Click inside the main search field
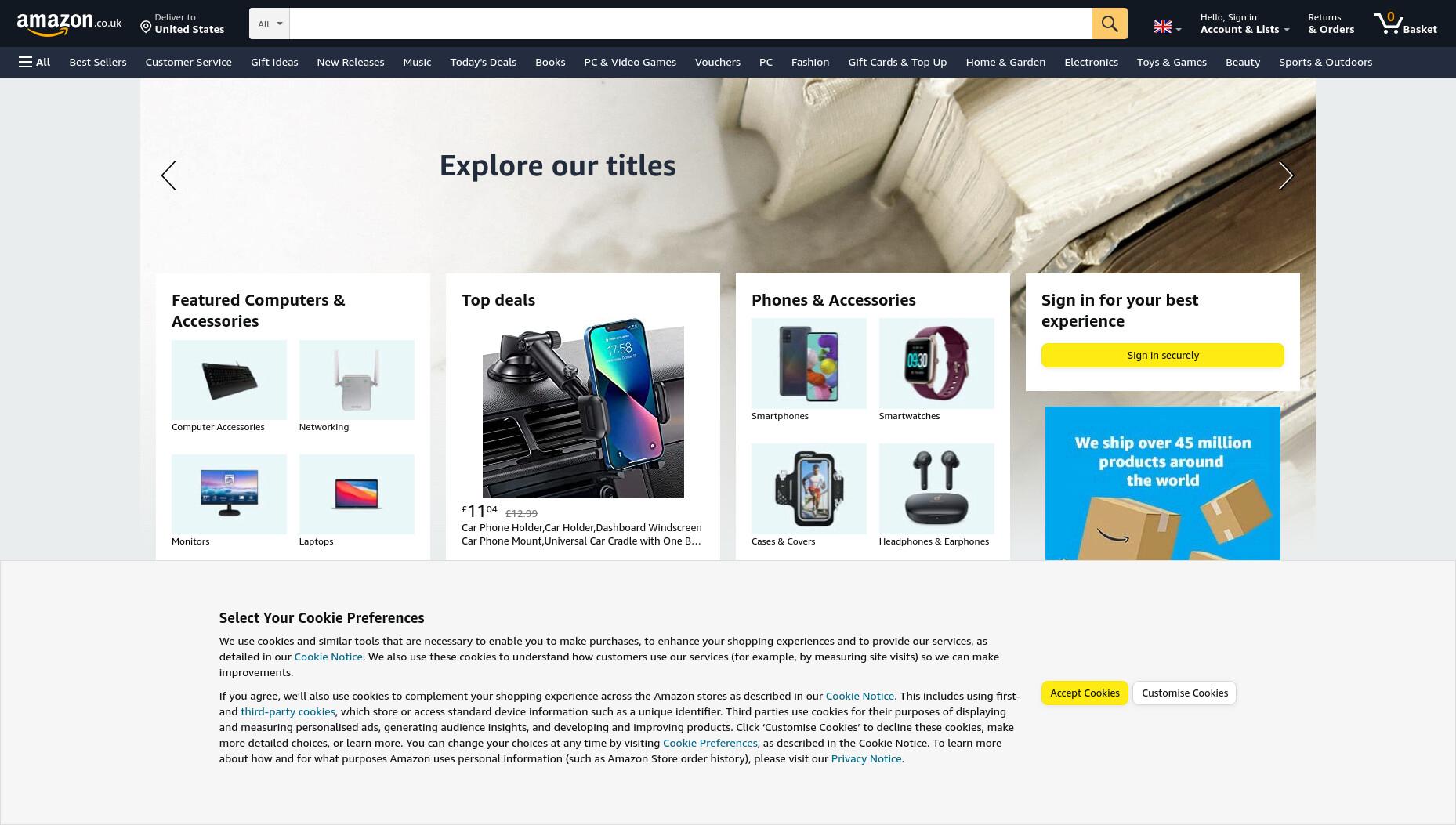The width and height of the screenshot is (1456, 825). click(690, 24)
